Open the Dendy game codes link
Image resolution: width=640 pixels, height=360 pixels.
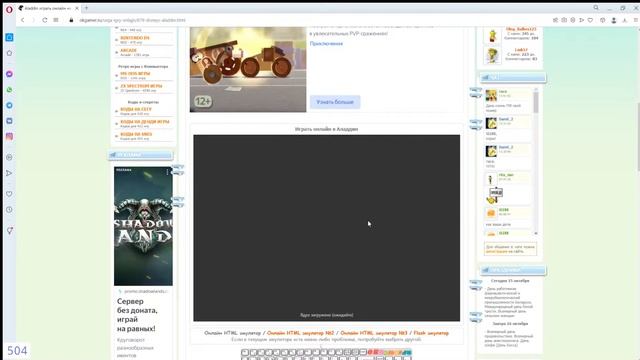[x=144, y=122]
